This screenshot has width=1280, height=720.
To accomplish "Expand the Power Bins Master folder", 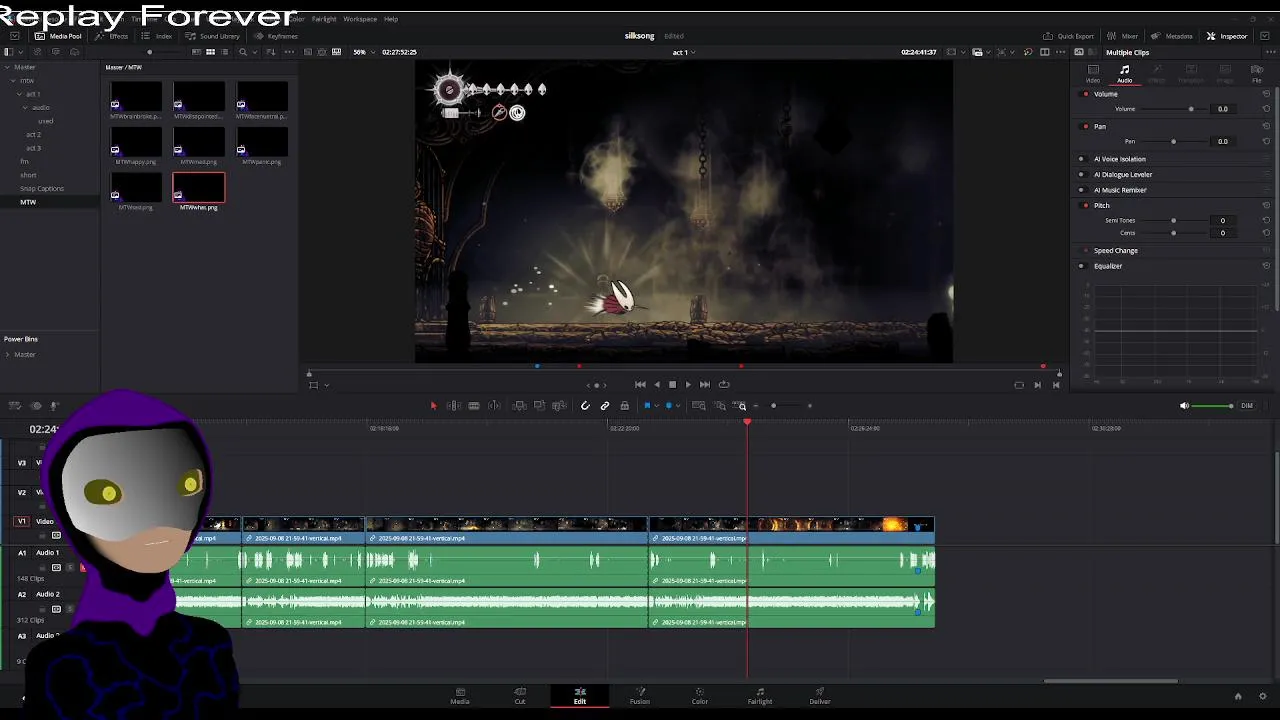I will [x=8, y=355].
